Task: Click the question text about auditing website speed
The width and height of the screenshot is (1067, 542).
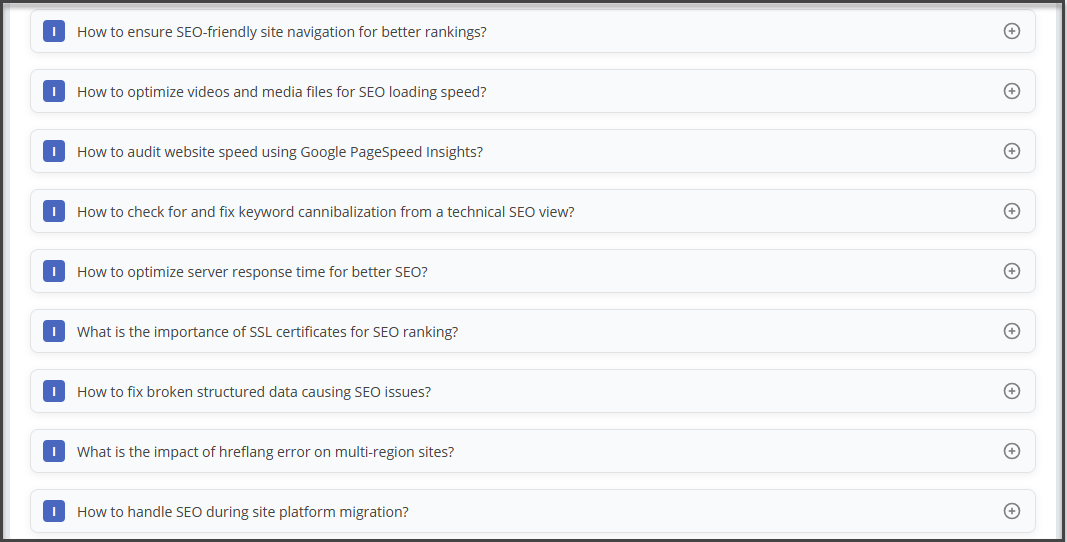Action: [x=280, y=152]
